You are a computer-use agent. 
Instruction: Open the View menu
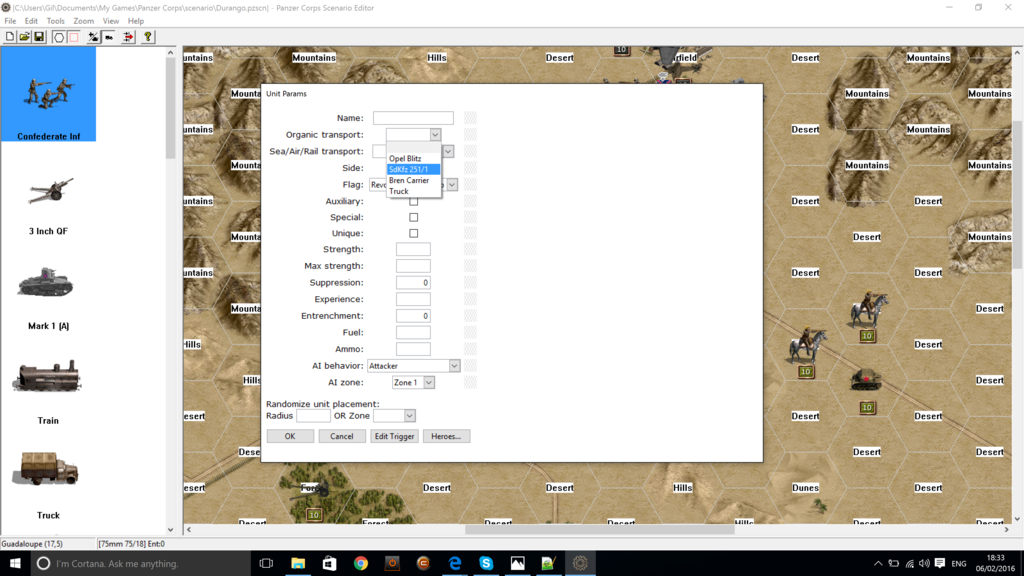tap(110, 21)
